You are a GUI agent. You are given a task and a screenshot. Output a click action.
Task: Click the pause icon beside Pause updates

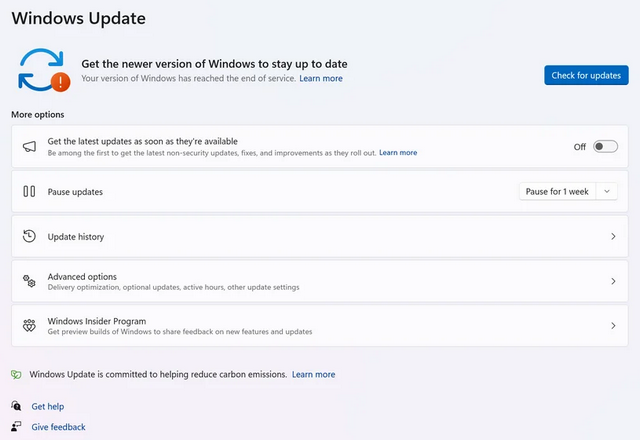pyautogui.click(x=29, y=191)
